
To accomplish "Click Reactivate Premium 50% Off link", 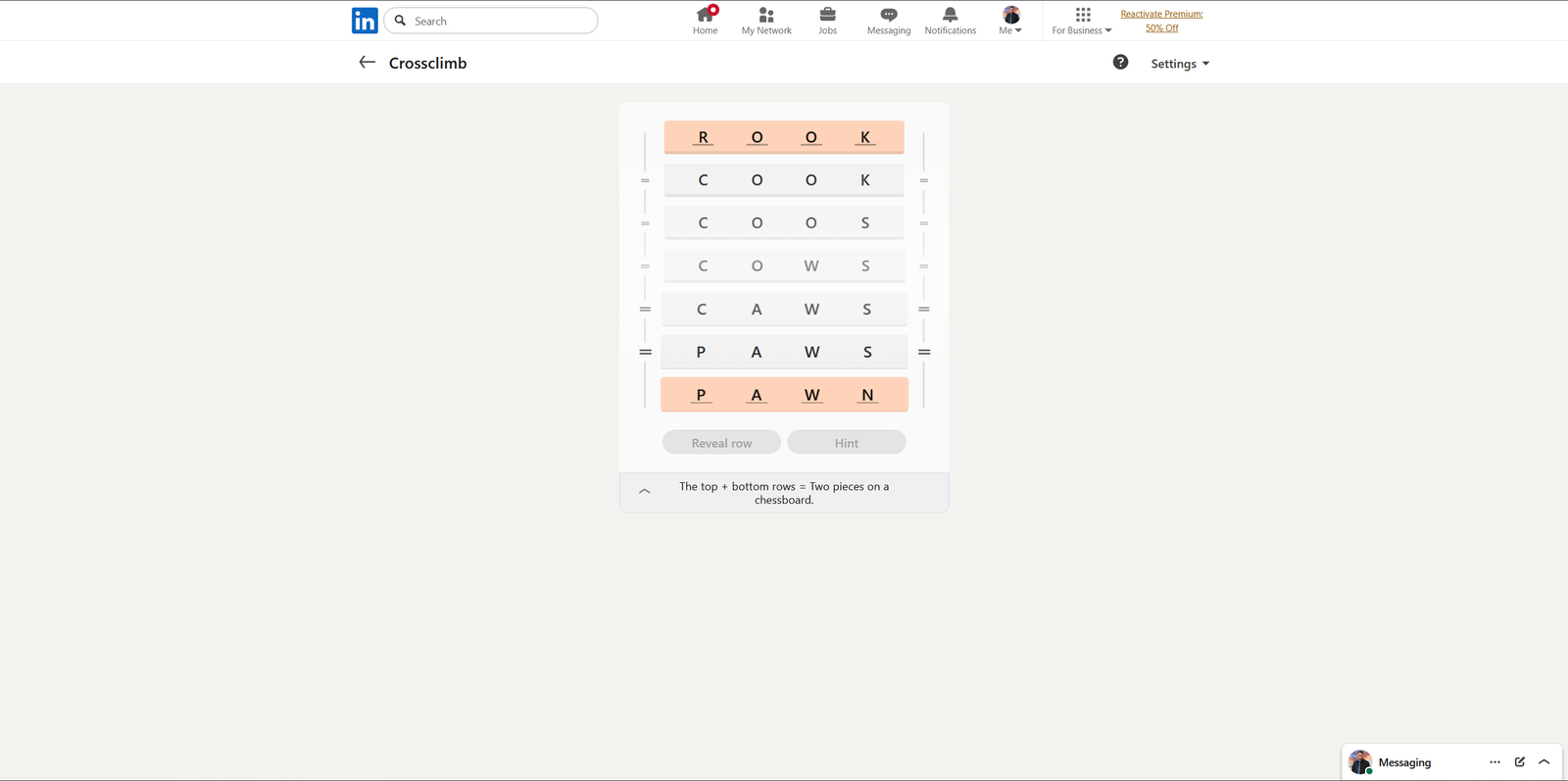I will 1161,21.
